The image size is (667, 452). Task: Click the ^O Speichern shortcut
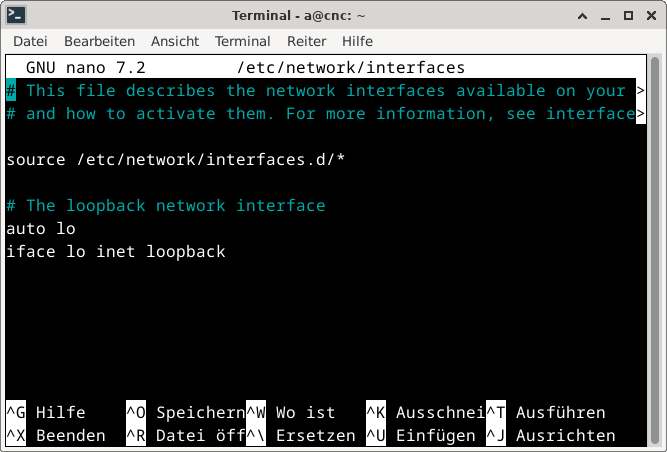click(186, 412)
